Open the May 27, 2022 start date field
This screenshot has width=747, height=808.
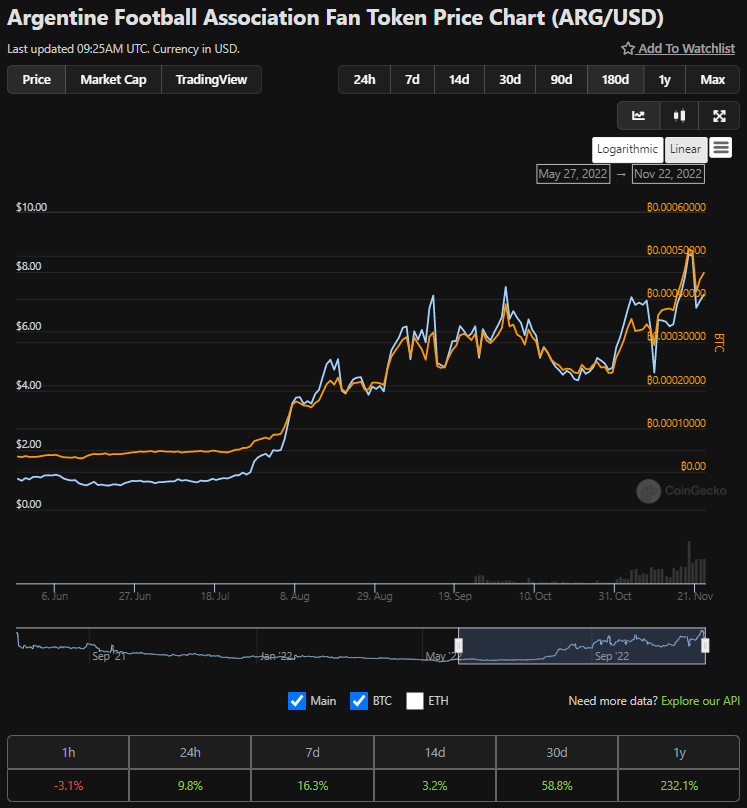click(x=573, y=174)
